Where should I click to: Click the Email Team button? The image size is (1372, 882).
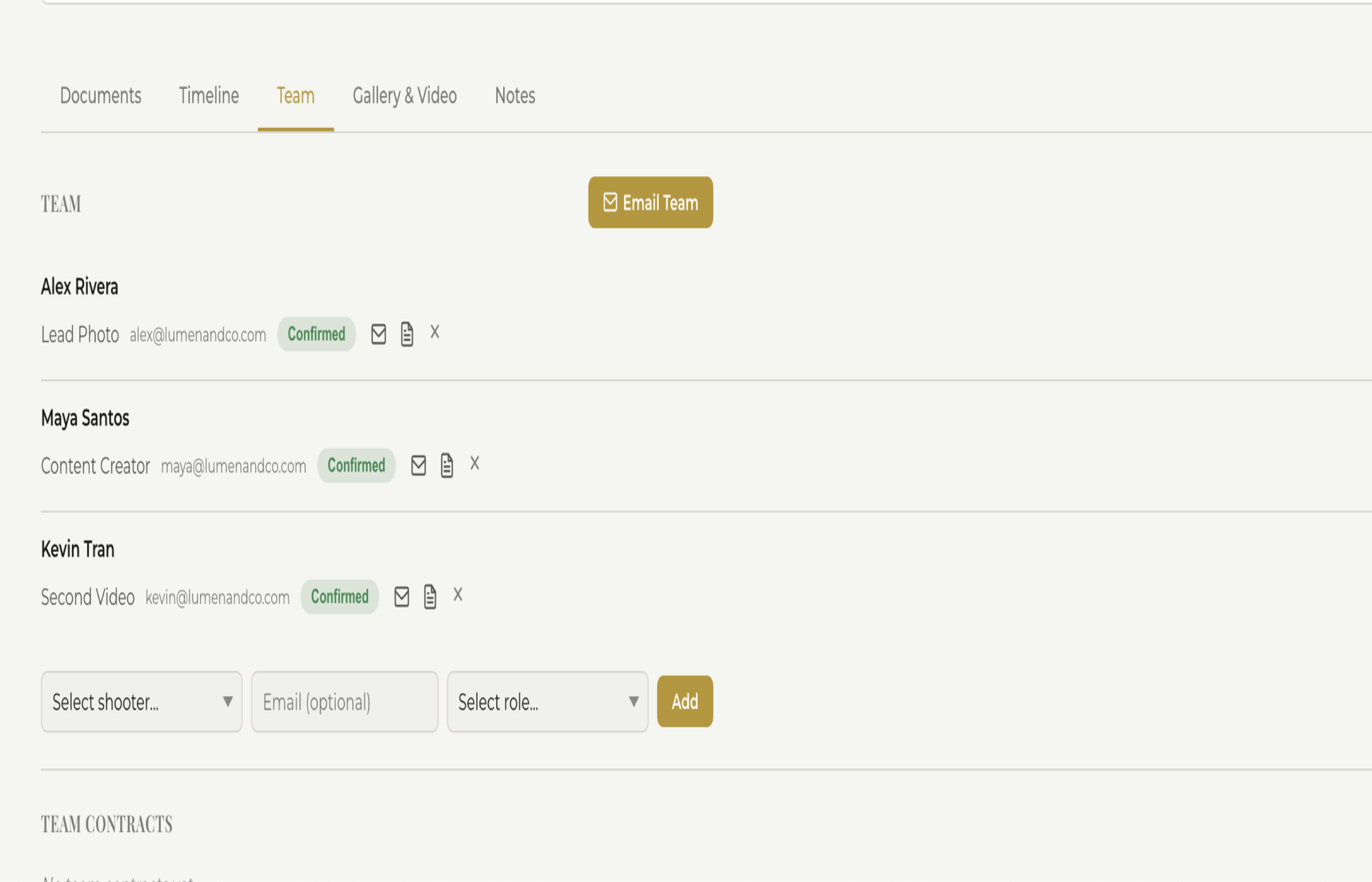tap(650, 202)
